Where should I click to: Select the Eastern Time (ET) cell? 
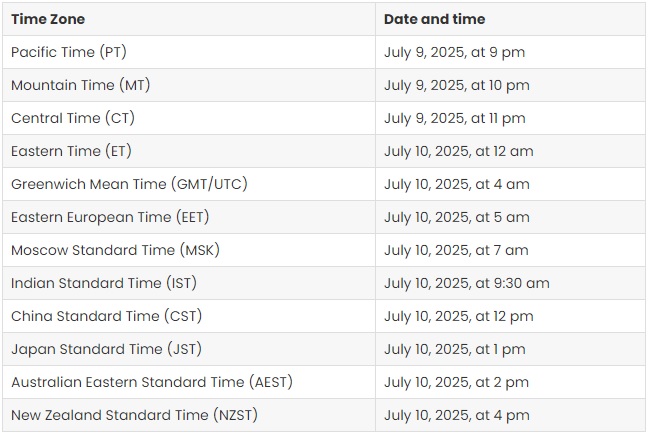pos(189,151)
